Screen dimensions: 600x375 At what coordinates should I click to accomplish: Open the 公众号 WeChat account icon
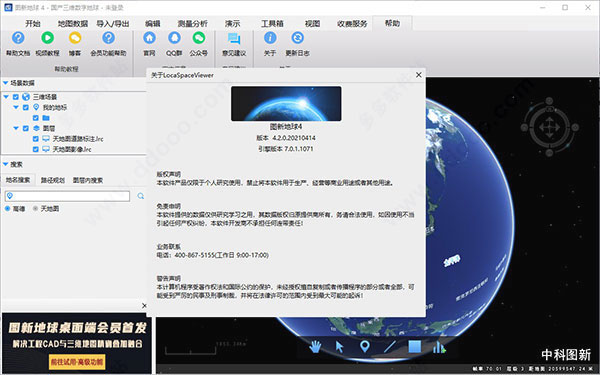(199, 38)
